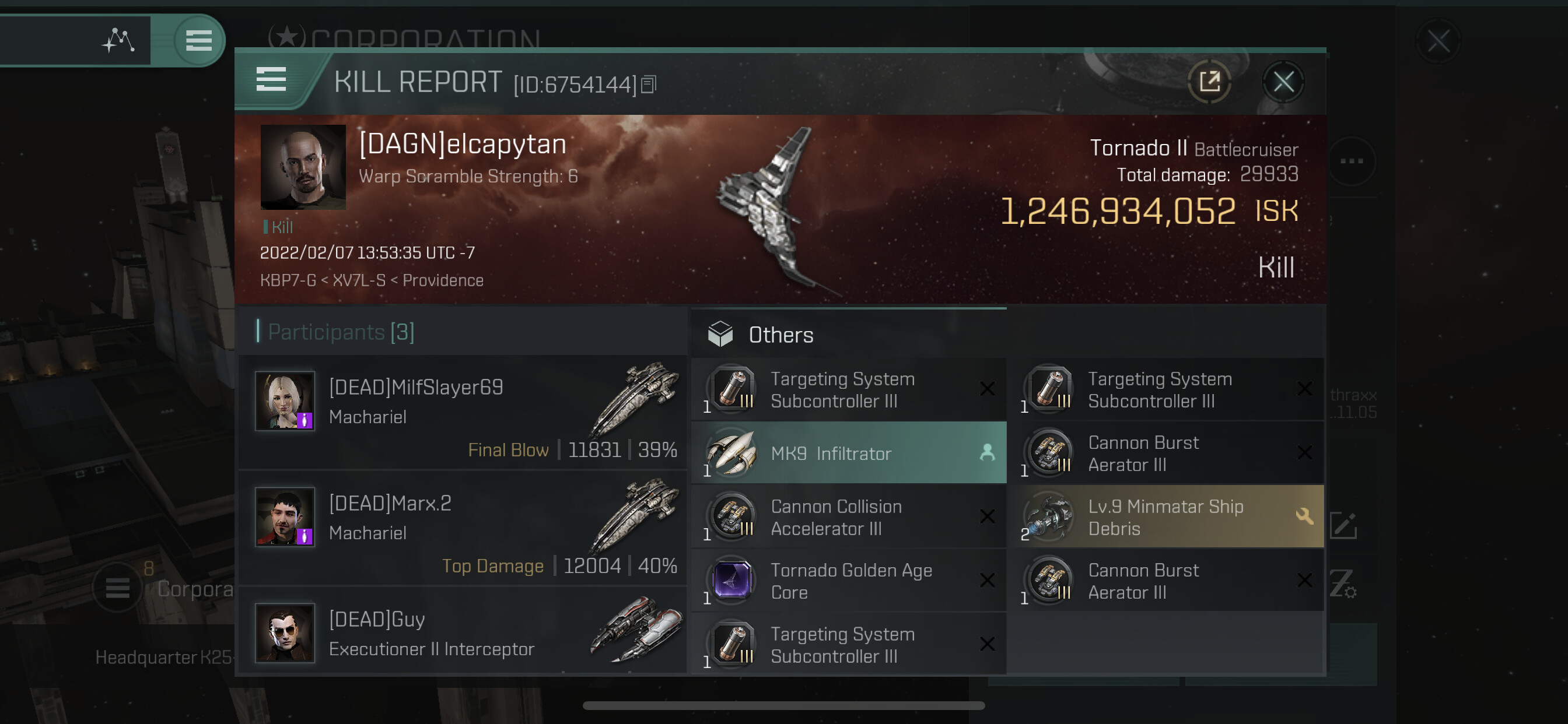The height and width of the screenshot is (724, 1568).
Task: Click the Providence region link
Action: (x=443, y=280)
